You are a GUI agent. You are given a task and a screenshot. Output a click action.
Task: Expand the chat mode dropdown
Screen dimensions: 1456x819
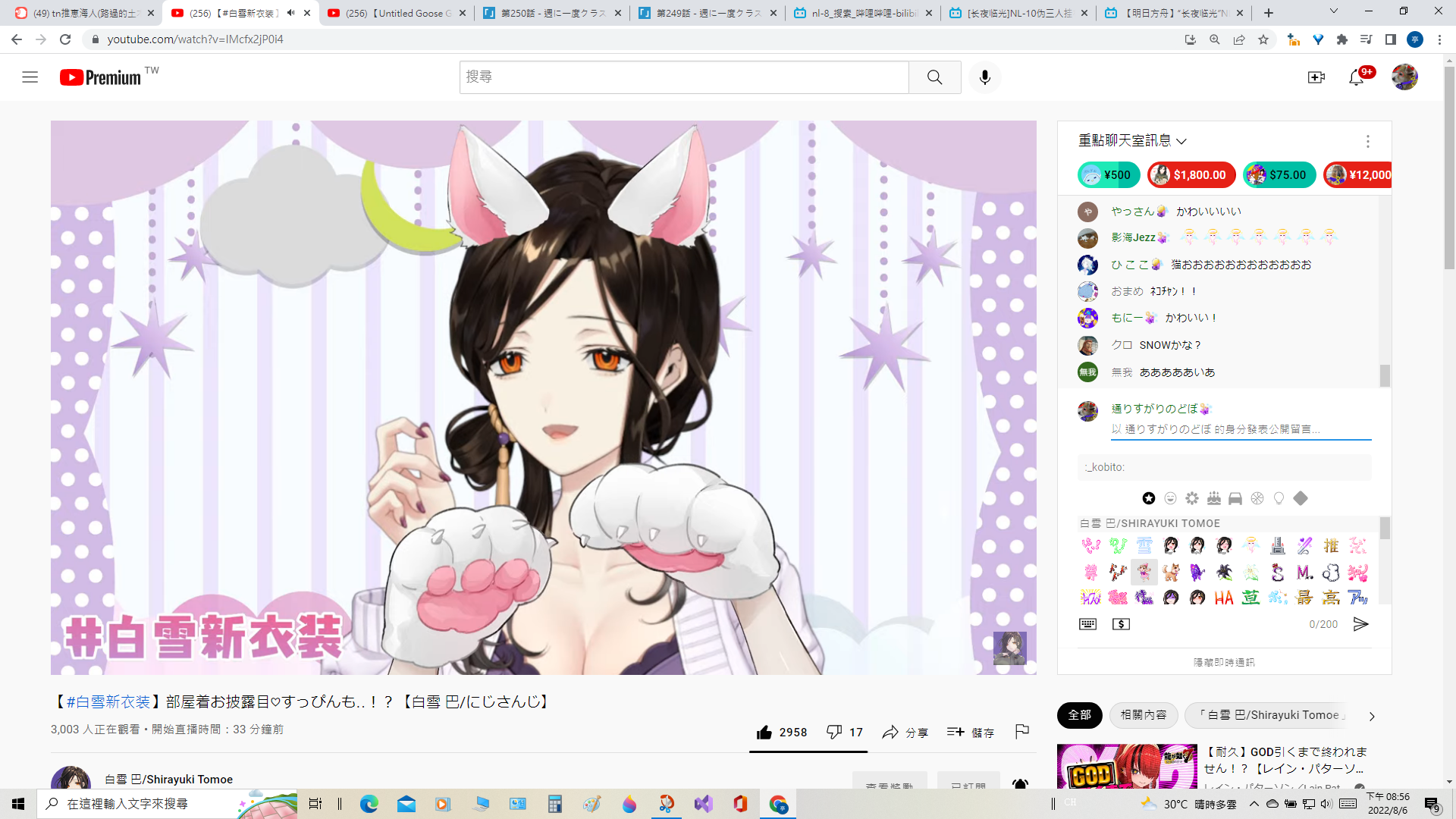(1132, 141)
